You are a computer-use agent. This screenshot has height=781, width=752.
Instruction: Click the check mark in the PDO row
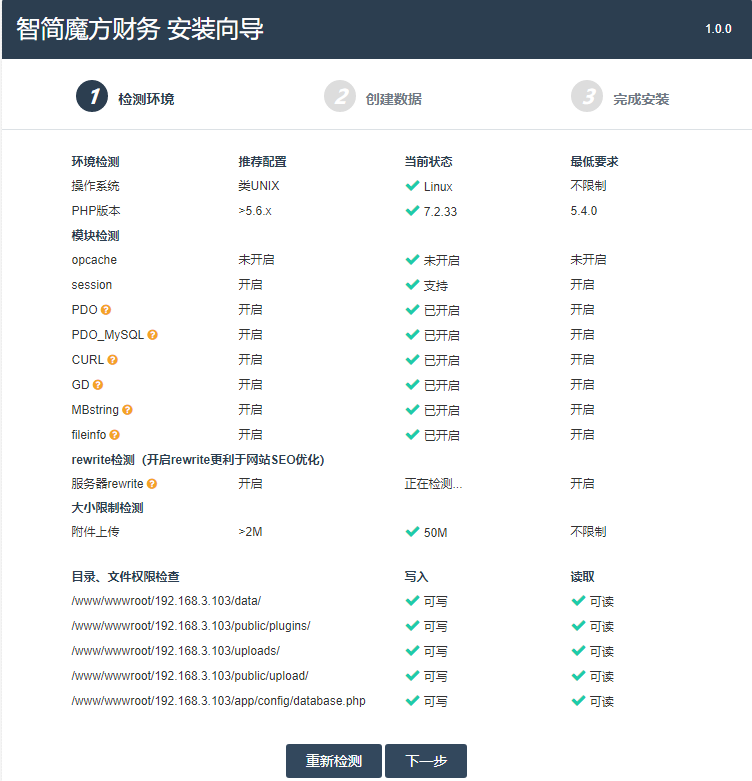coord(412,310)
